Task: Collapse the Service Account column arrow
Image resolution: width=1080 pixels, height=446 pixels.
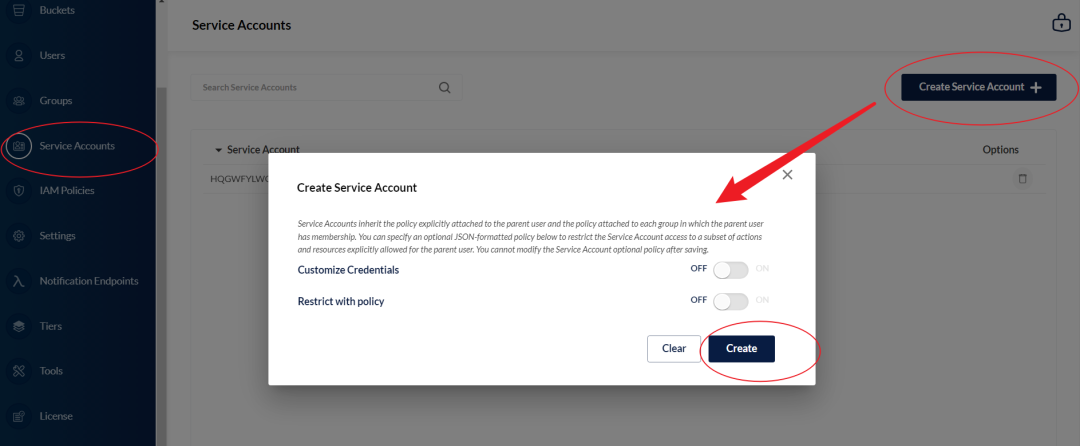Action: tap(219, 150)
